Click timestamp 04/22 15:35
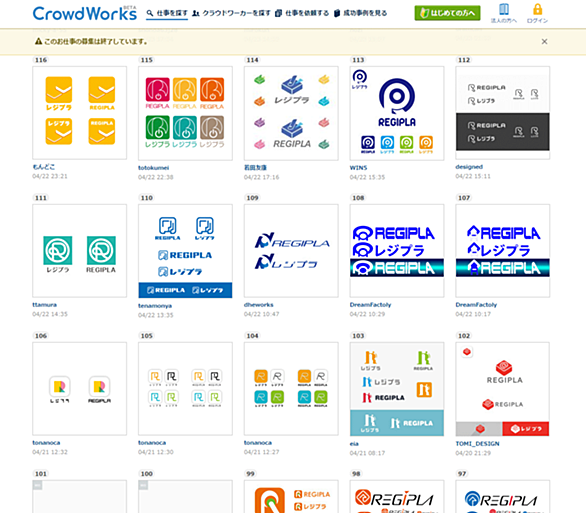The width and height of the screenshot is (586, 513). (x=367, y=177)
